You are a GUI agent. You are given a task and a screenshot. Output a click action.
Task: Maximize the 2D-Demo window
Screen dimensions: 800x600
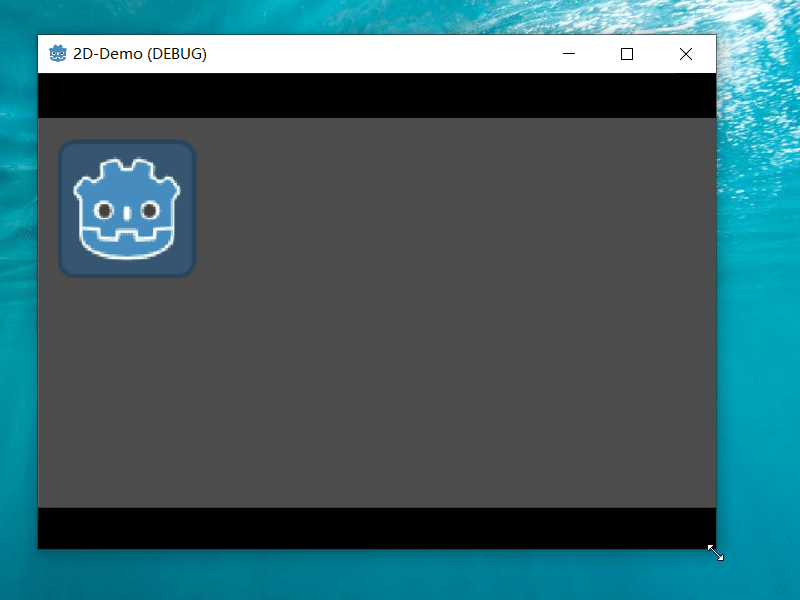tap(627, 54)
